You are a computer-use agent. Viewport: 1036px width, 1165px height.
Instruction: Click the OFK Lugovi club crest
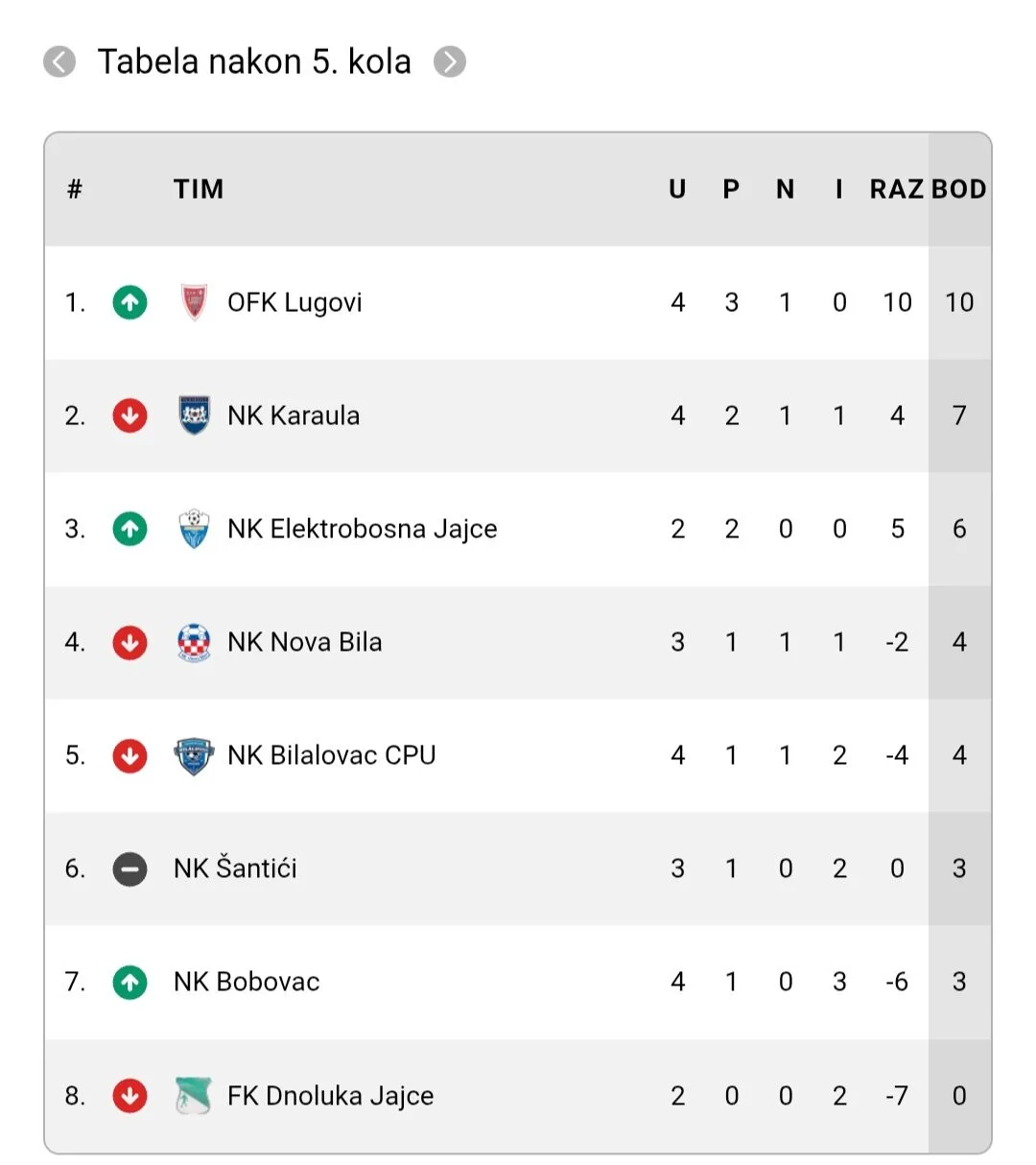(194, 302)
